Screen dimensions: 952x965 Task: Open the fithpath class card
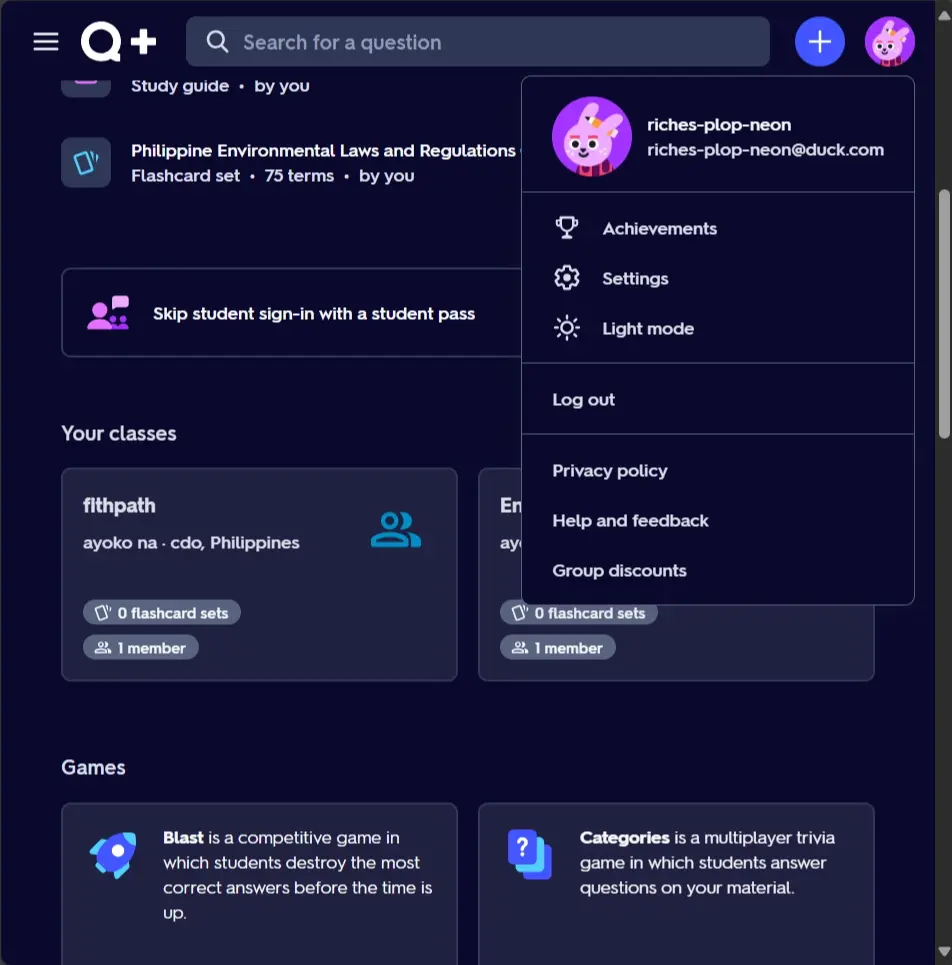pos(259,574)
